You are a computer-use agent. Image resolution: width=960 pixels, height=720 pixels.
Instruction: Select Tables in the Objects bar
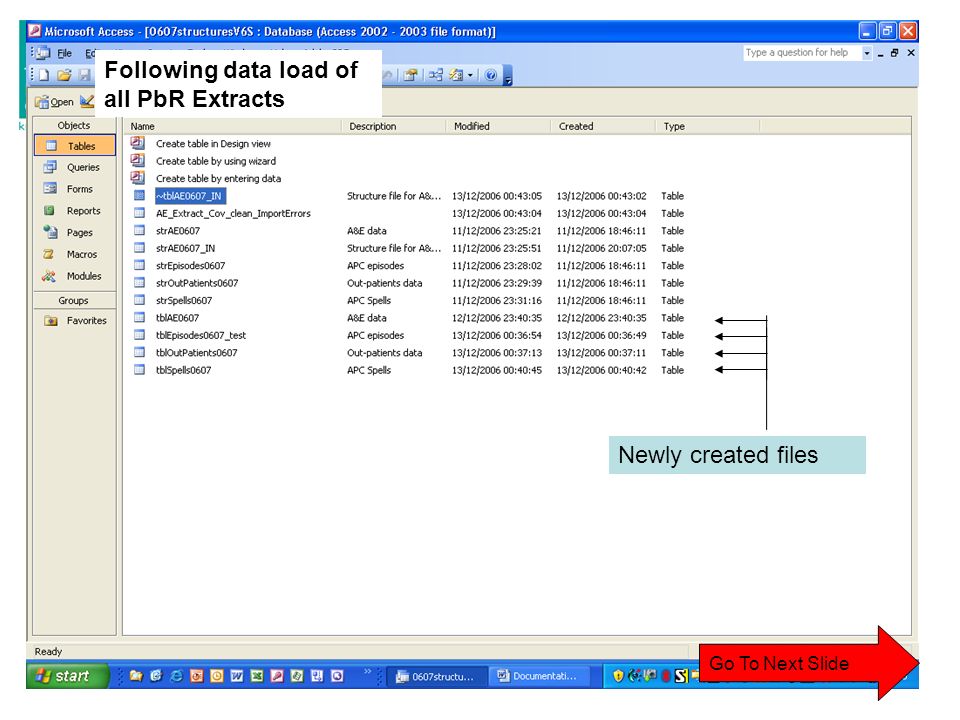[x=75, y=146]
